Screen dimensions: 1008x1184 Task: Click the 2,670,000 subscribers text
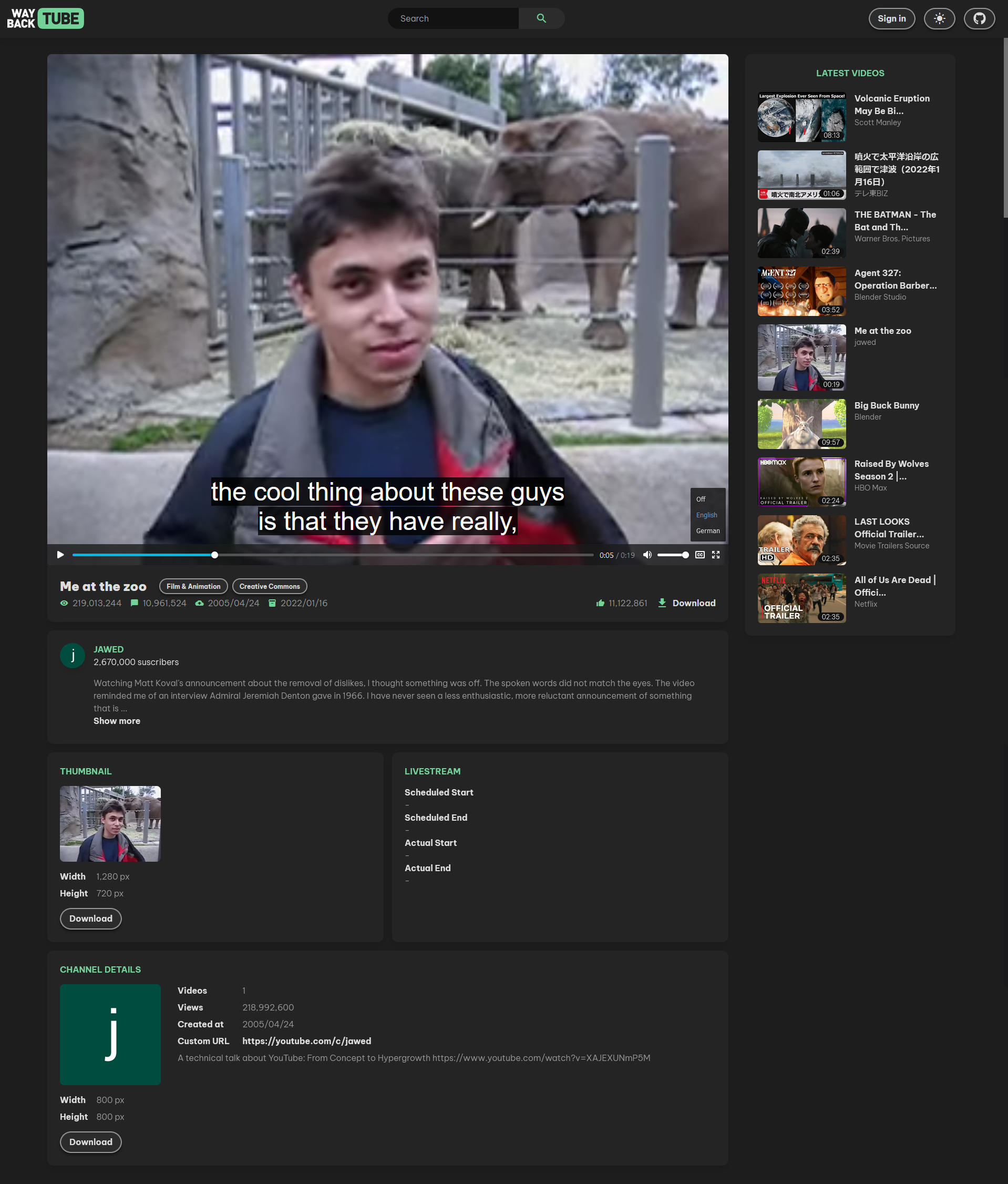point(136,662)
